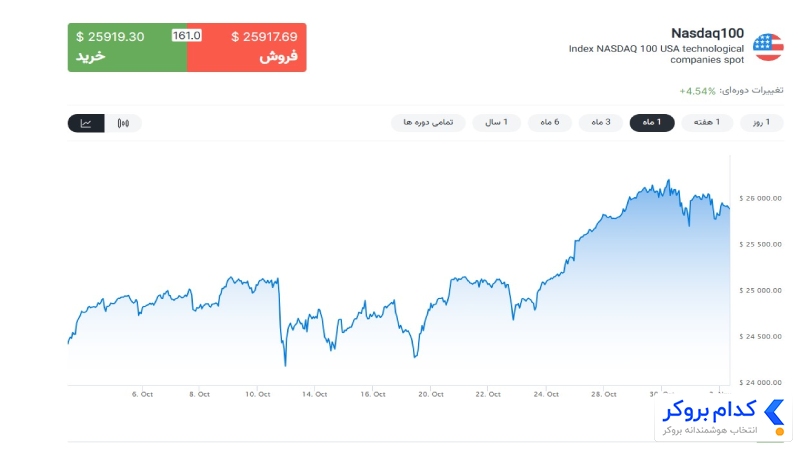Select the 1 ماه period

tap(652, 122)
